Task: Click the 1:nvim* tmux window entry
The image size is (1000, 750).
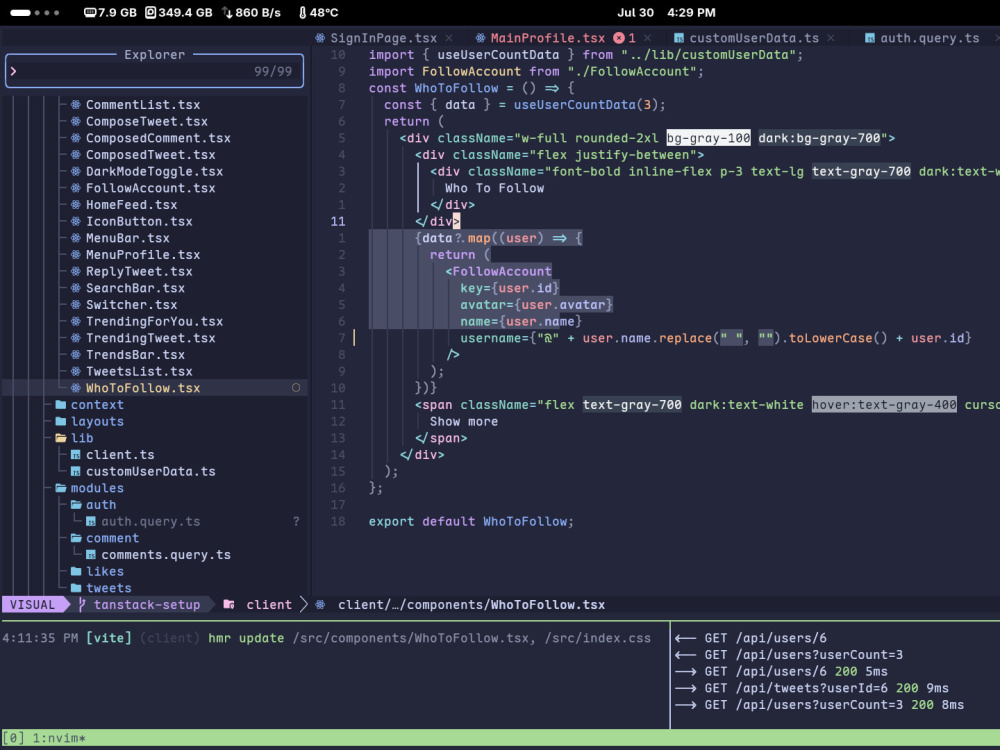Action: (x=59, y=739)
